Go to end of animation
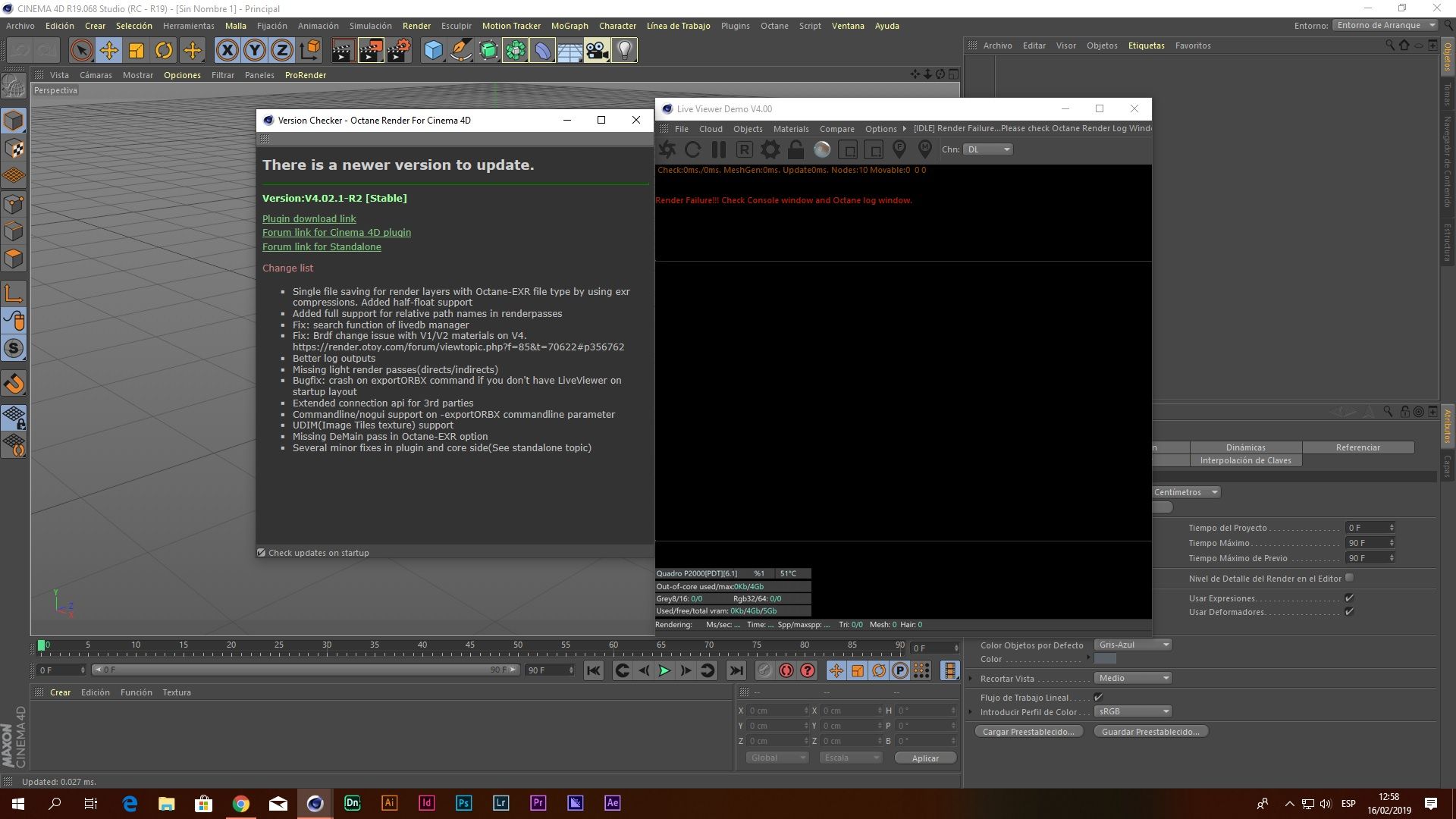The width and height of the screenshot is (1456, 819). pyautogui.click(x=736, y=670)
